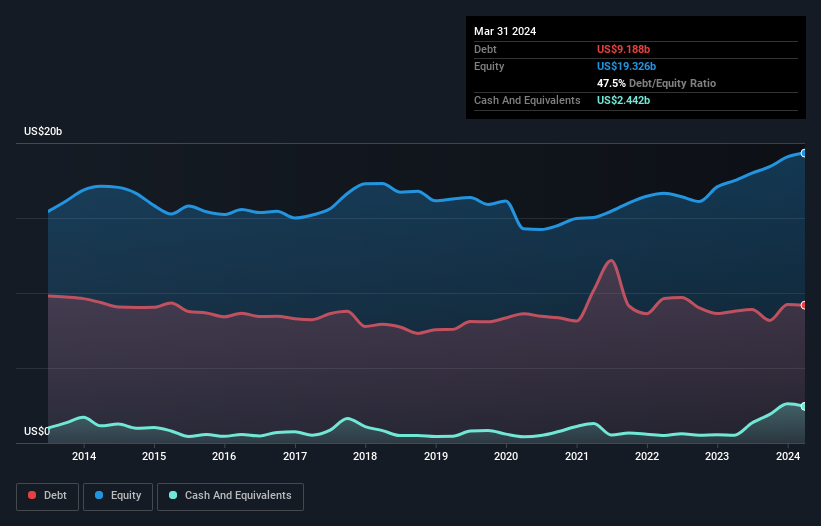
Task: Click the 2018 x-axis label
Action: (365, 456)
